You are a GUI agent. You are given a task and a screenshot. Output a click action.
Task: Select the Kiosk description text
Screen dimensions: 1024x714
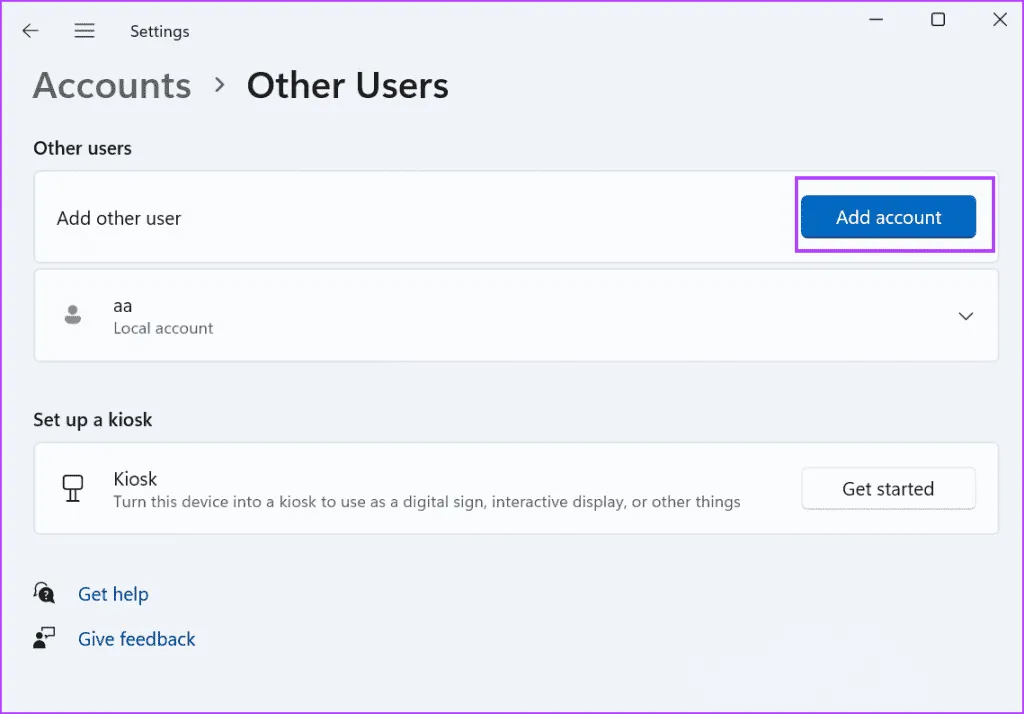pyautogui.click(x=426, y=502)
